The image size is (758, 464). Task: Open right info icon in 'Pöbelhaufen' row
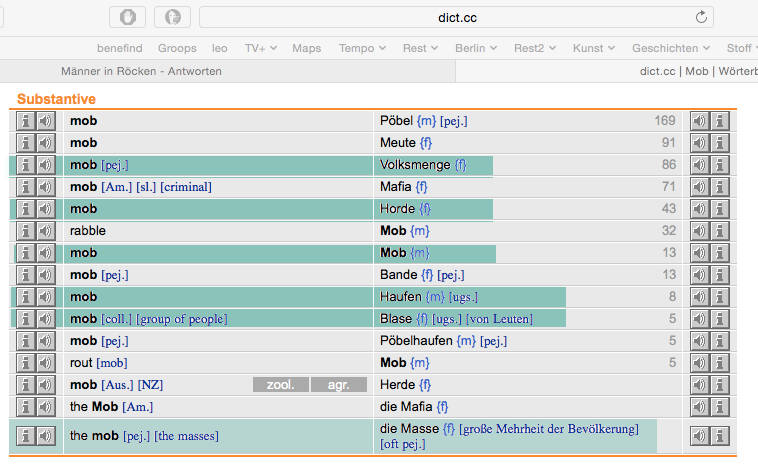tap(720, 341)
